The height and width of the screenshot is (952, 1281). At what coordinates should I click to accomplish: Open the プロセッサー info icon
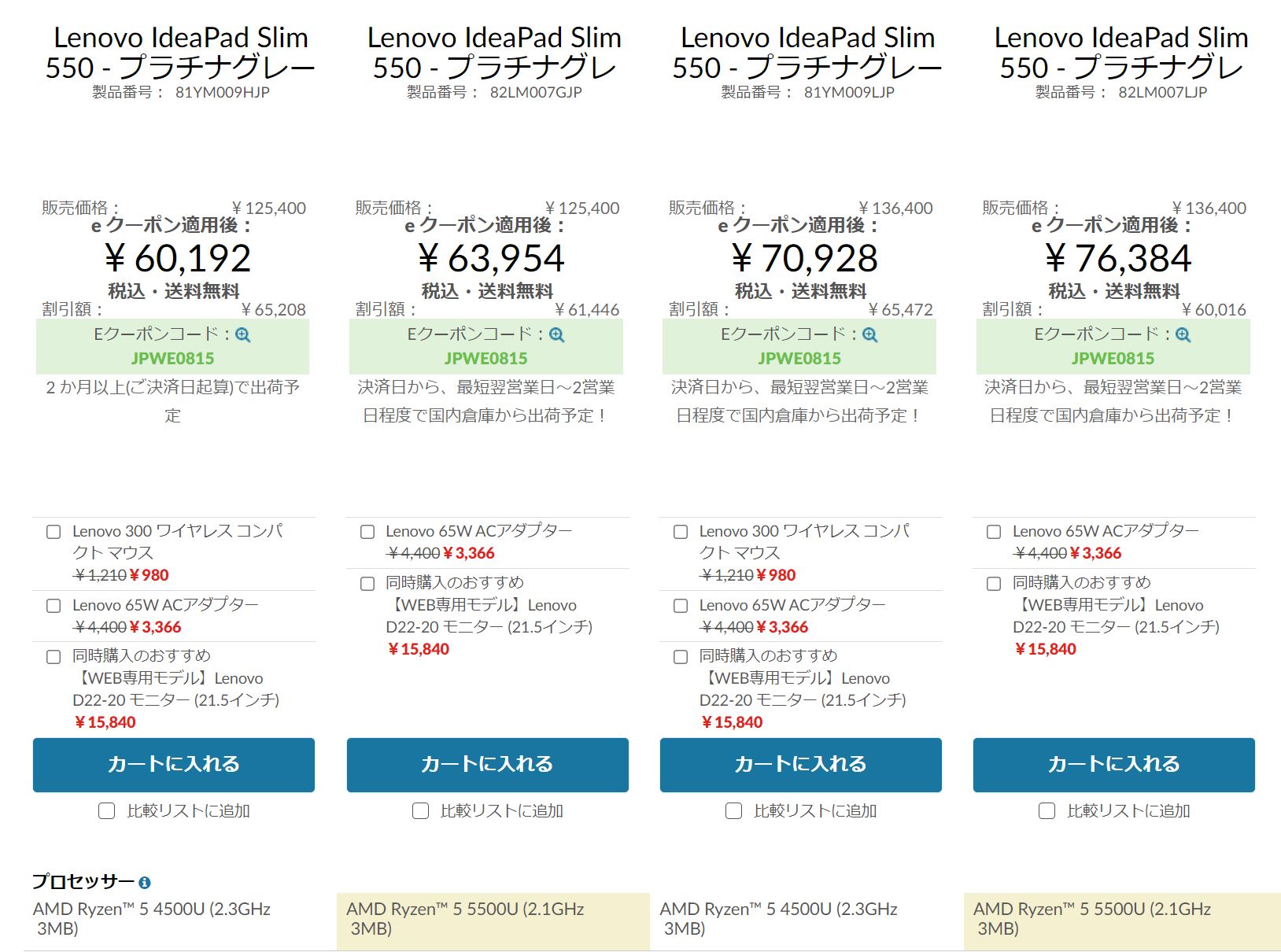coord(145,883)
